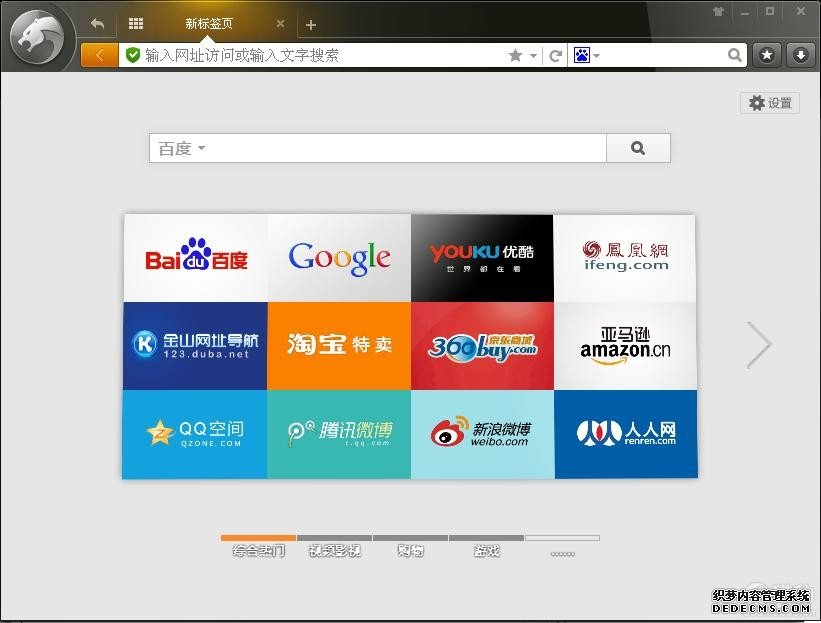This screenshot has width=821, height=623.
Task: Select the 游戏 category tab
Action: click(x=486, y=547)
